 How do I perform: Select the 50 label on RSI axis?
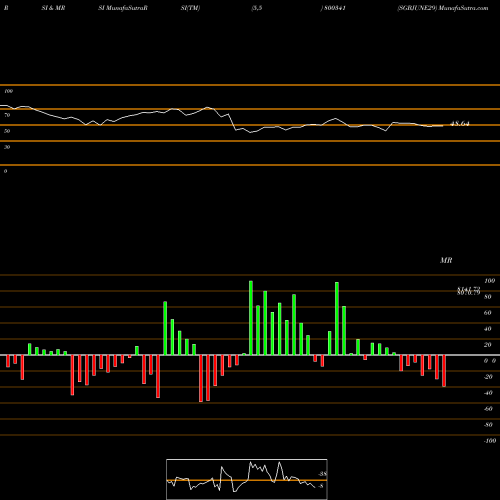pyautogui.click(x=7, y=131)
